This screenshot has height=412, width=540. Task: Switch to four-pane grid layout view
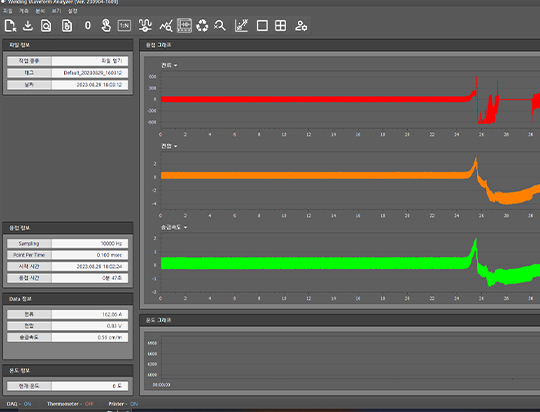coord(280,26)
